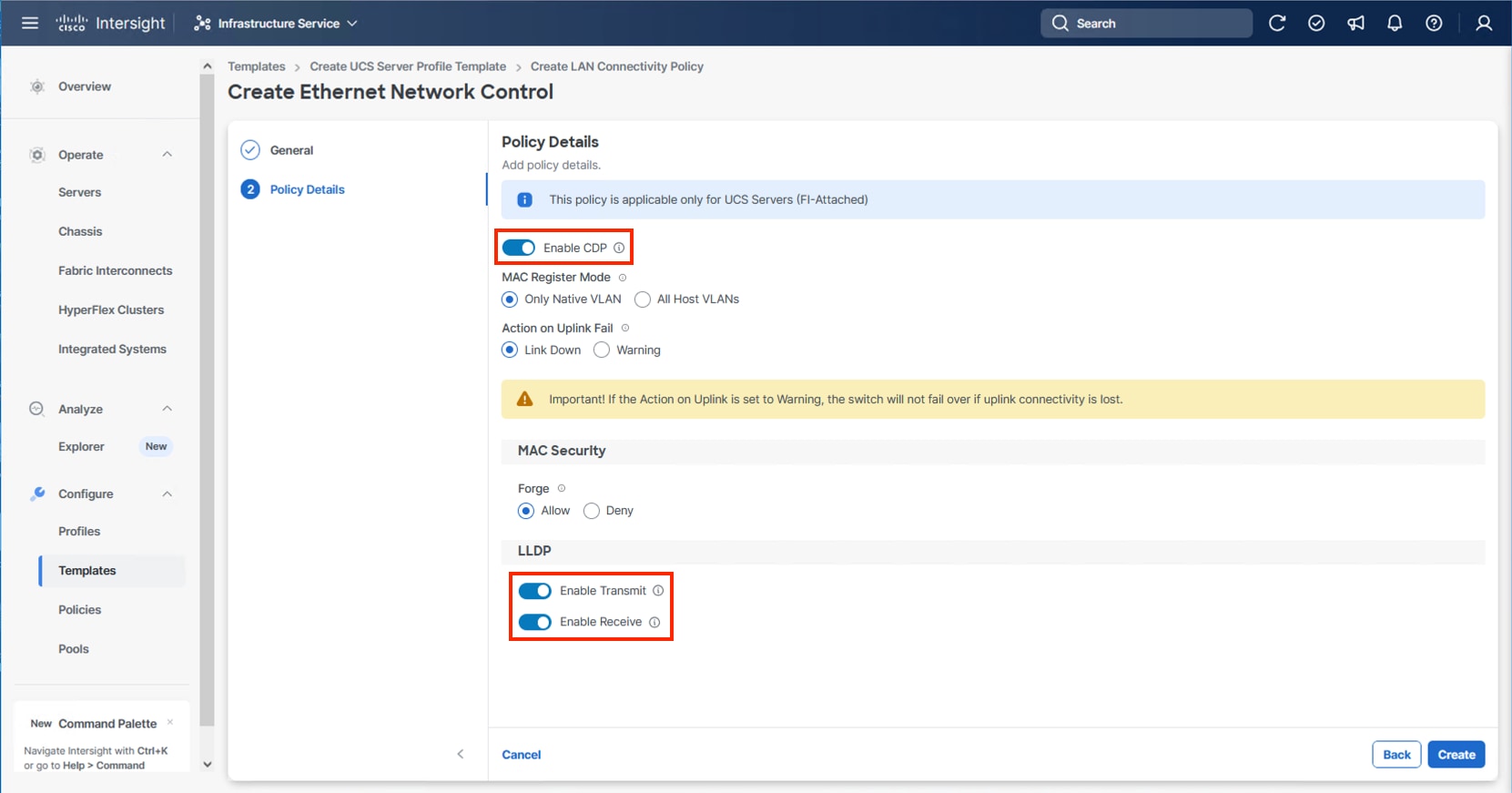Click the blue info icon in banner
This screenshot has width=1512, height=793.
525,199
